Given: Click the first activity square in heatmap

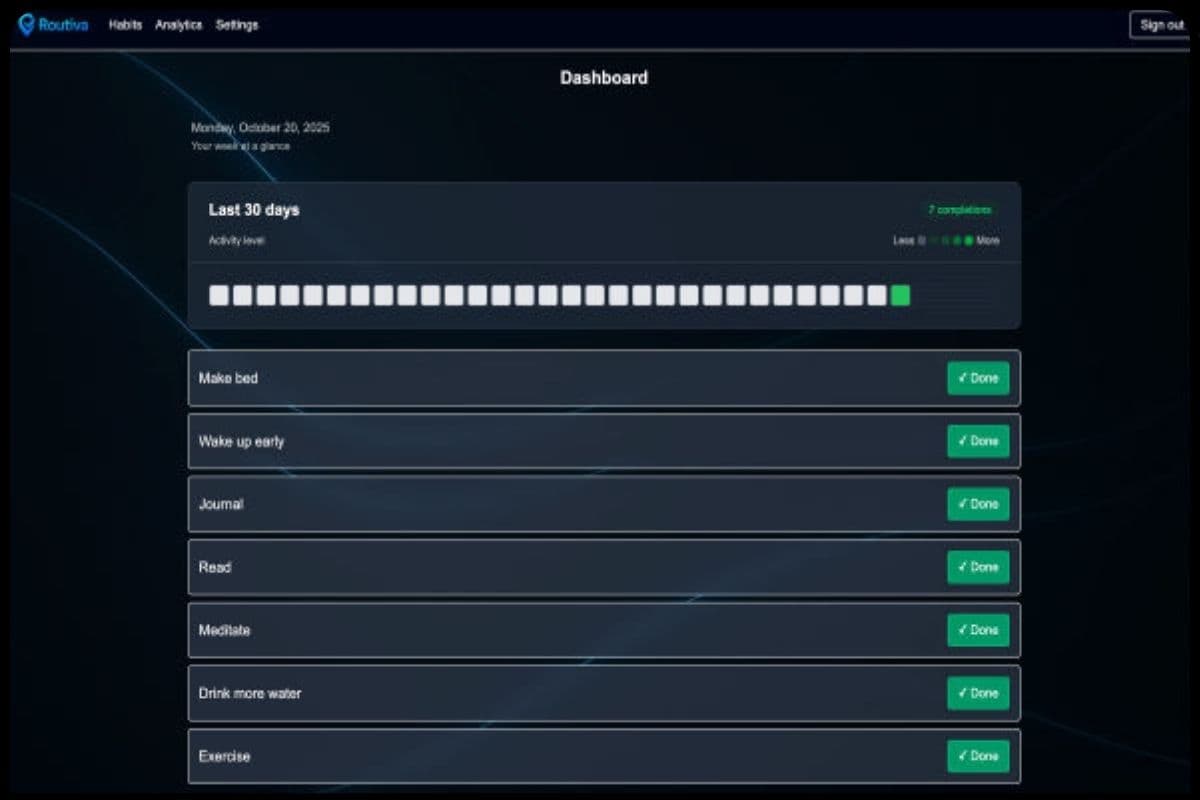Looking at the screenshot, I should [x=218, y=295].
